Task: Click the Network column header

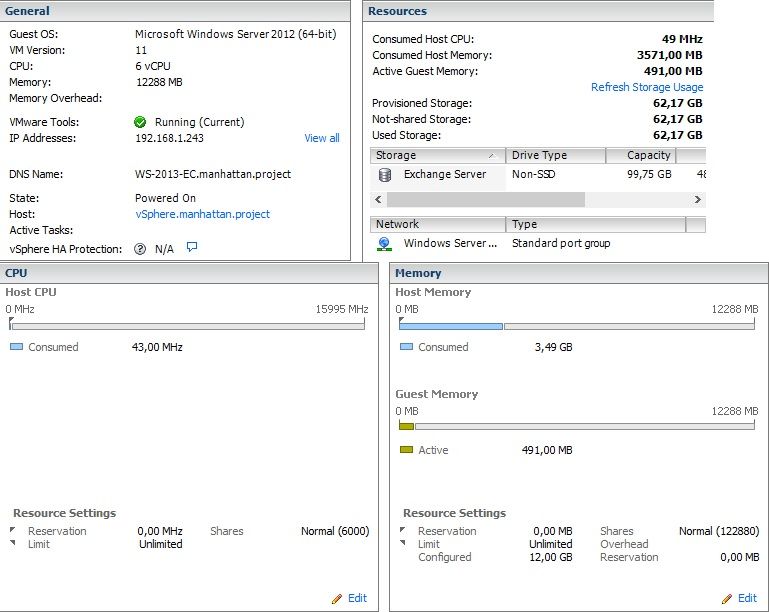Action: pyautogui.click(x=437, y=224)
